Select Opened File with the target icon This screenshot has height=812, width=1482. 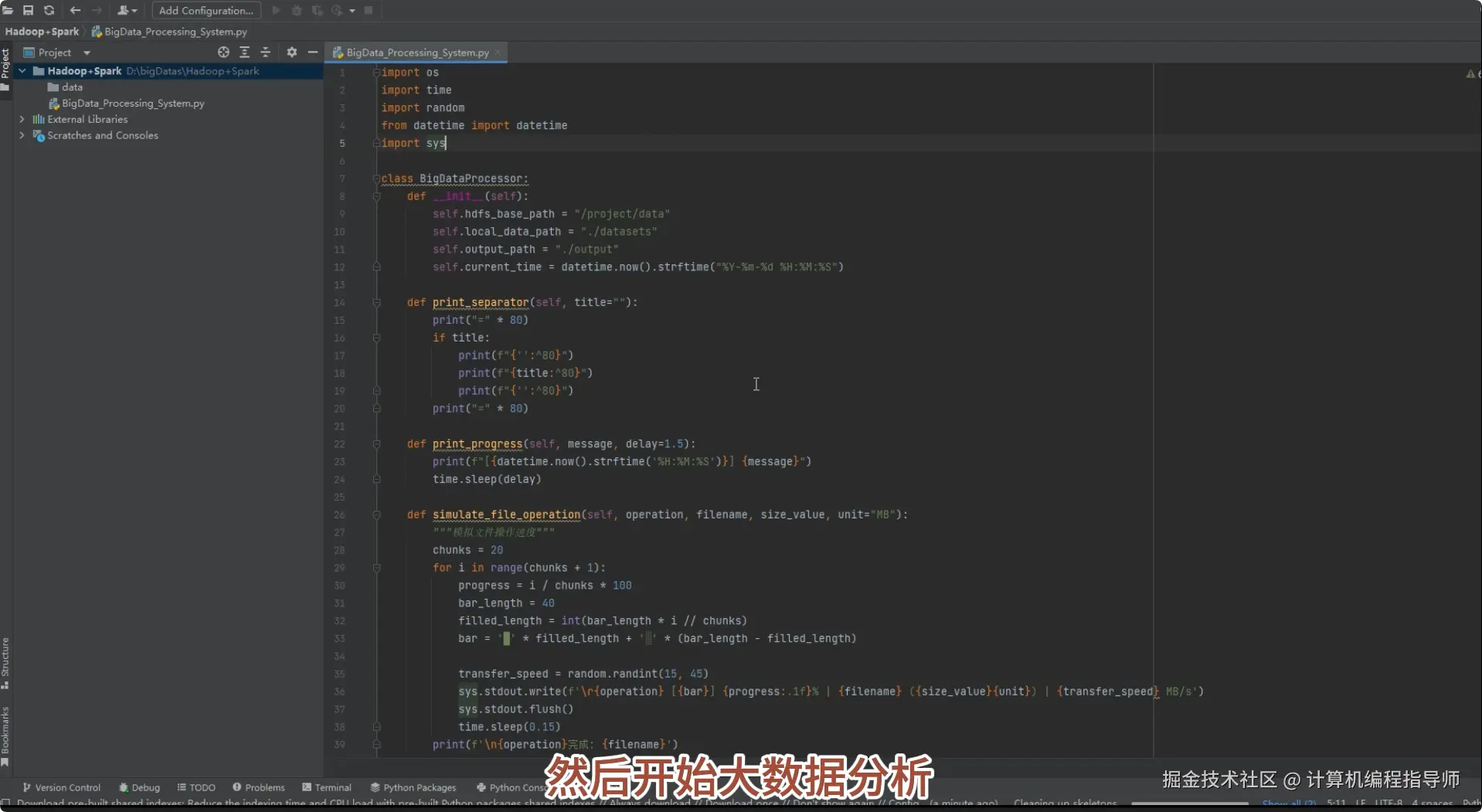pos(223,52)
